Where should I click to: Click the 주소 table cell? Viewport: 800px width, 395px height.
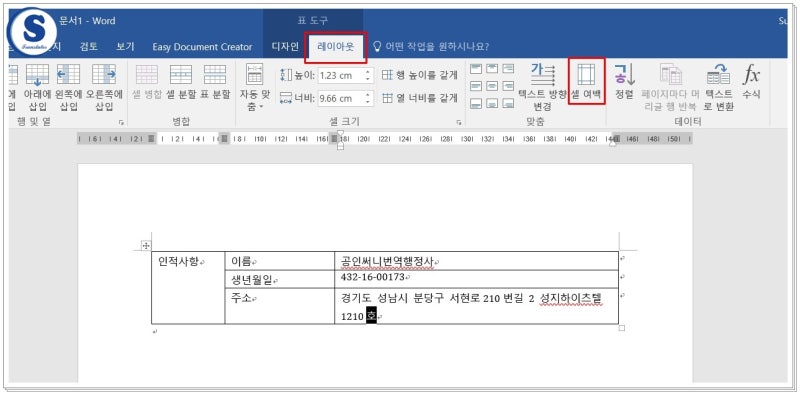280,306
